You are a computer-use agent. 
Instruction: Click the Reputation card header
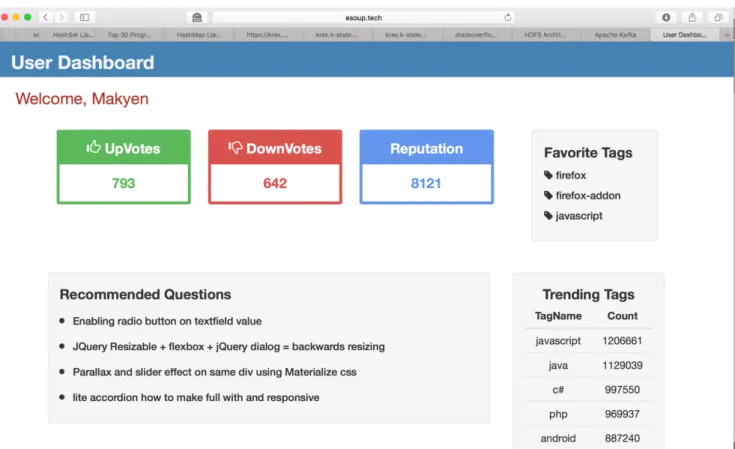click(427, 148)
